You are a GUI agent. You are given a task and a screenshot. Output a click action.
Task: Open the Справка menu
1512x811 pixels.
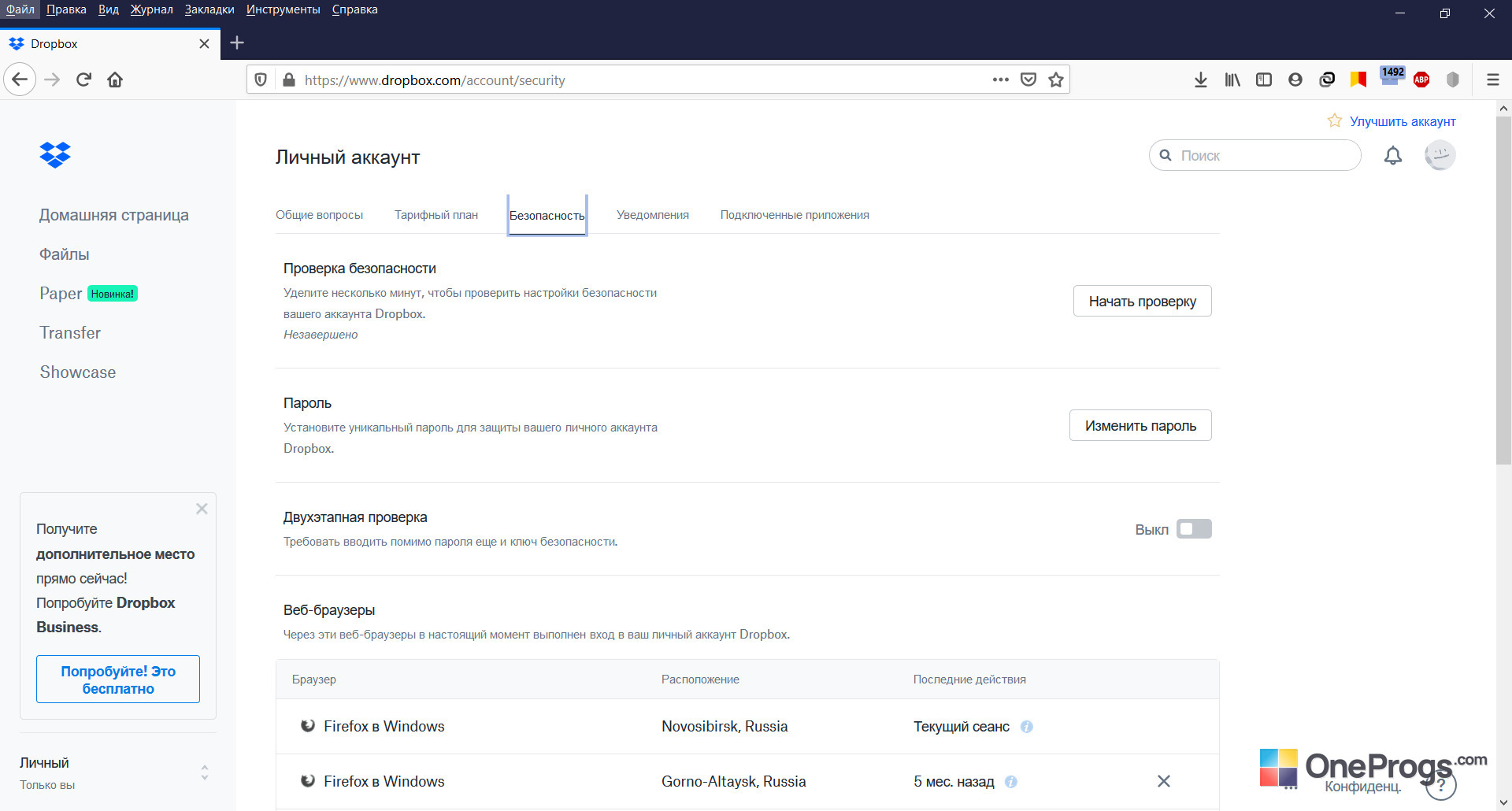[354, 9]
